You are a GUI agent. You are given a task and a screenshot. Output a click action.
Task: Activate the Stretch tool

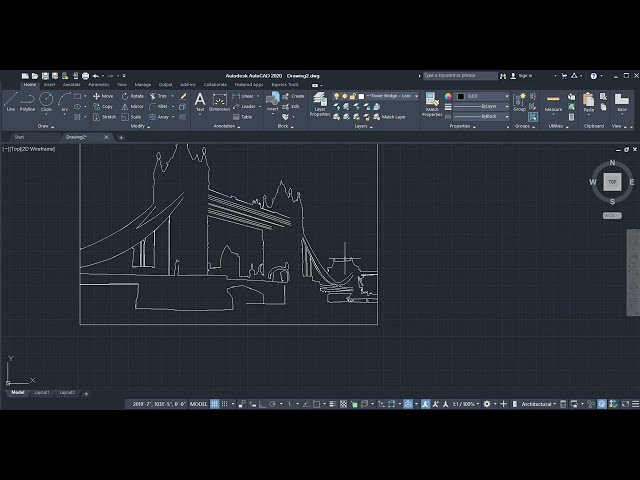104,117
